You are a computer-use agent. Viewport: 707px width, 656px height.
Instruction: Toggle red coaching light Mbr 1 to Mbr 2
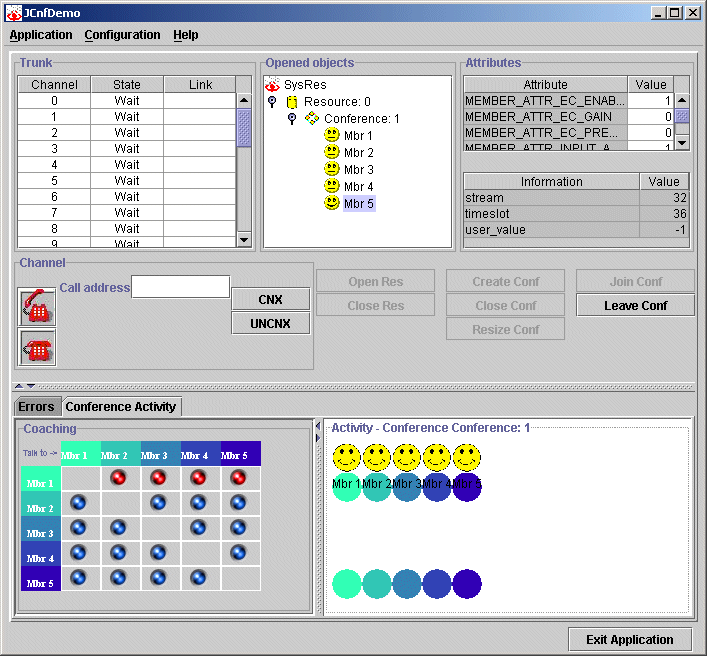pyautogui.click(x=118, y=478)
